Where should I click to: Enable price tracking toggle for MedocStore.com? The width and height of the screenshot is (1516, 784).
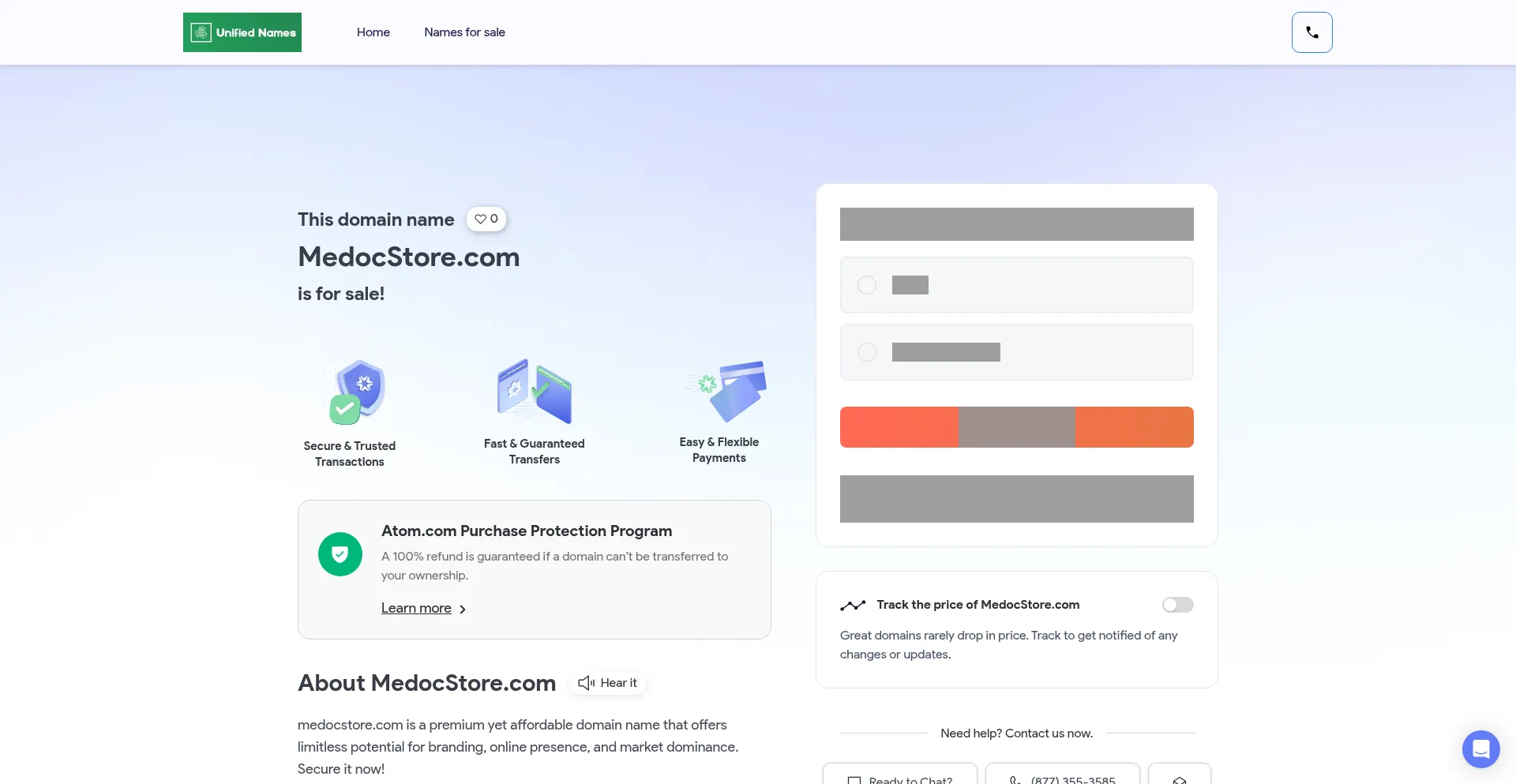tap(1177, 605)
